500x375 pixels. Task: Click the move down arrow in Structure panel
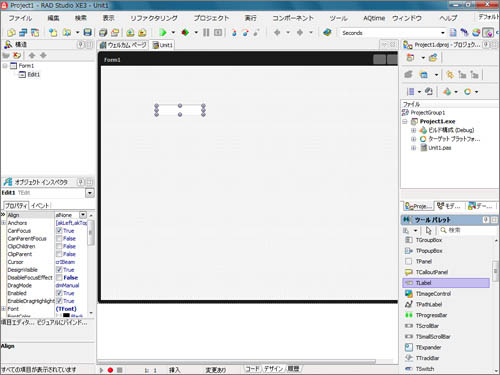coord(43,55)
